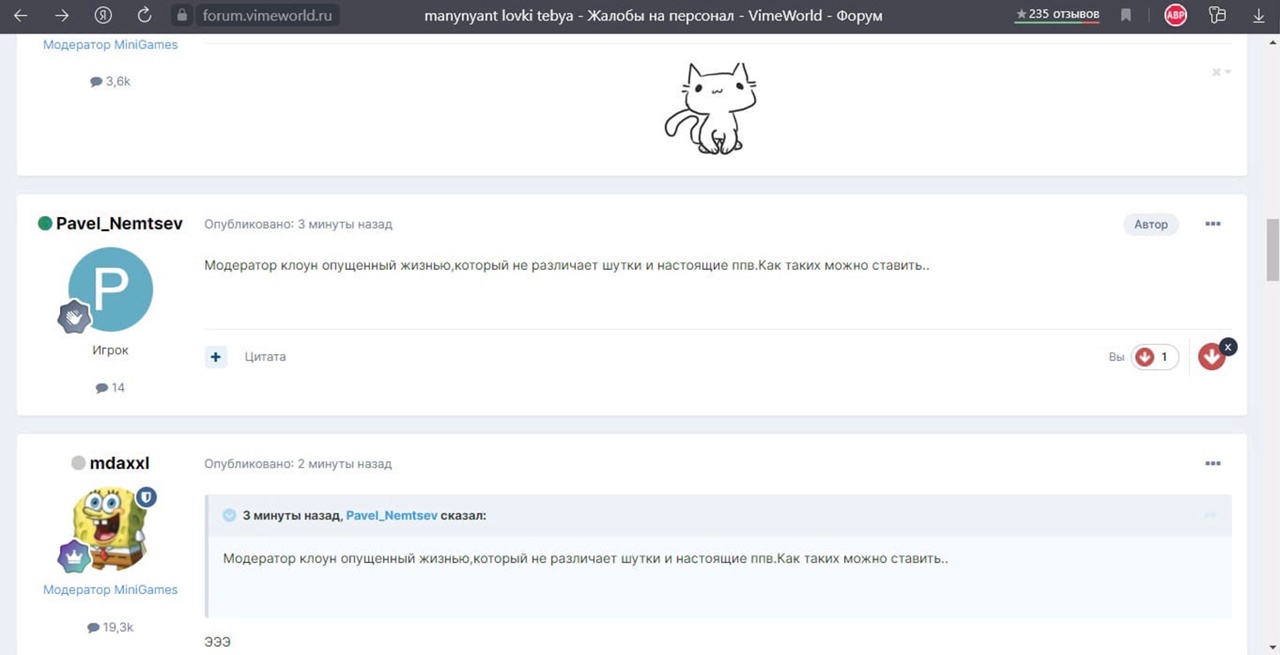The height and width of the screenshot is (655, 1280).
Task: Reload the page with the refresh icon
Action: pyautogui.click(x=144, y=16)
